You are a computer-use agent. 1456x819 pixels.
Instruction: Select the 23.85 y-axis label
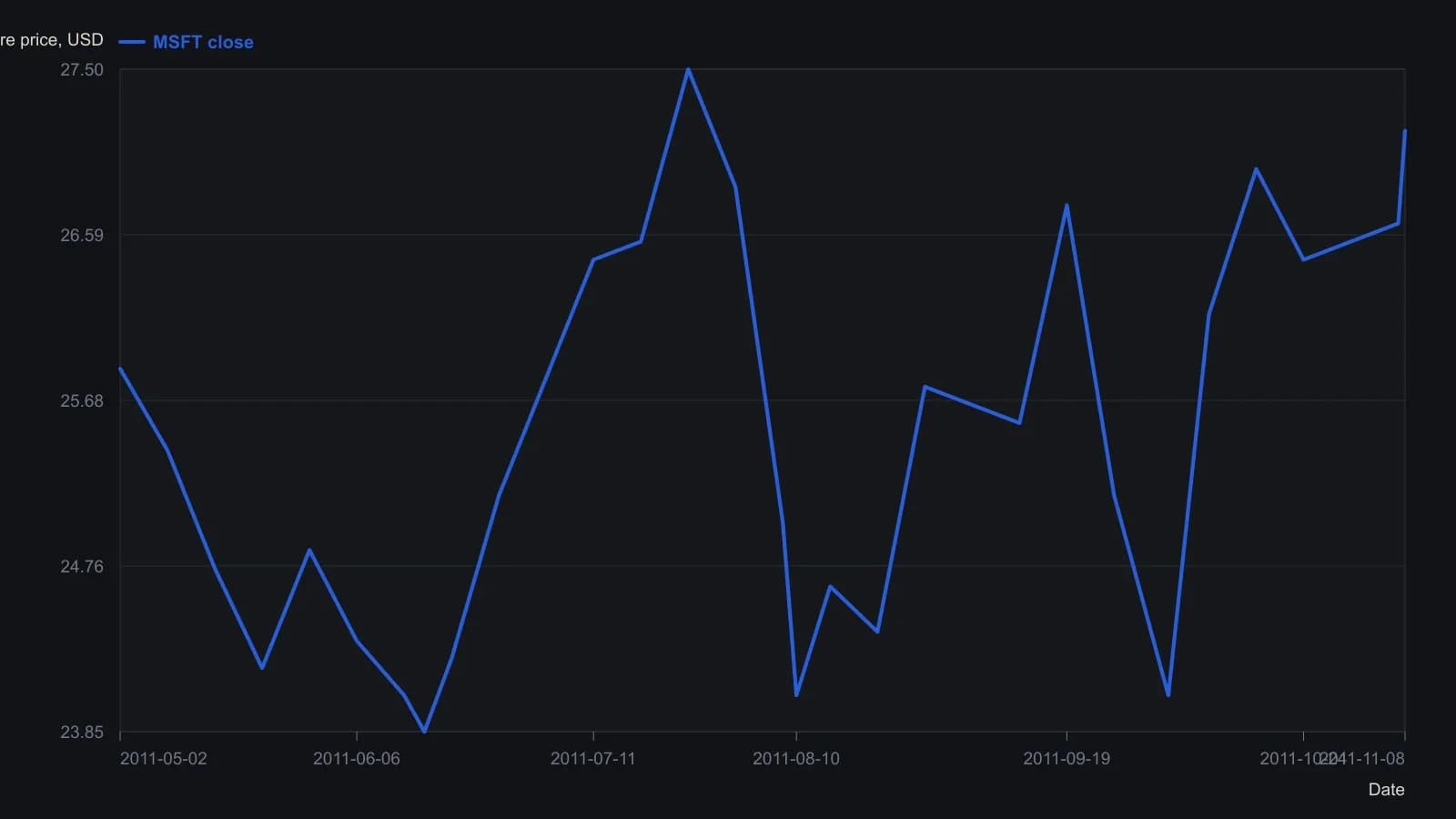[x=82, y=733]
